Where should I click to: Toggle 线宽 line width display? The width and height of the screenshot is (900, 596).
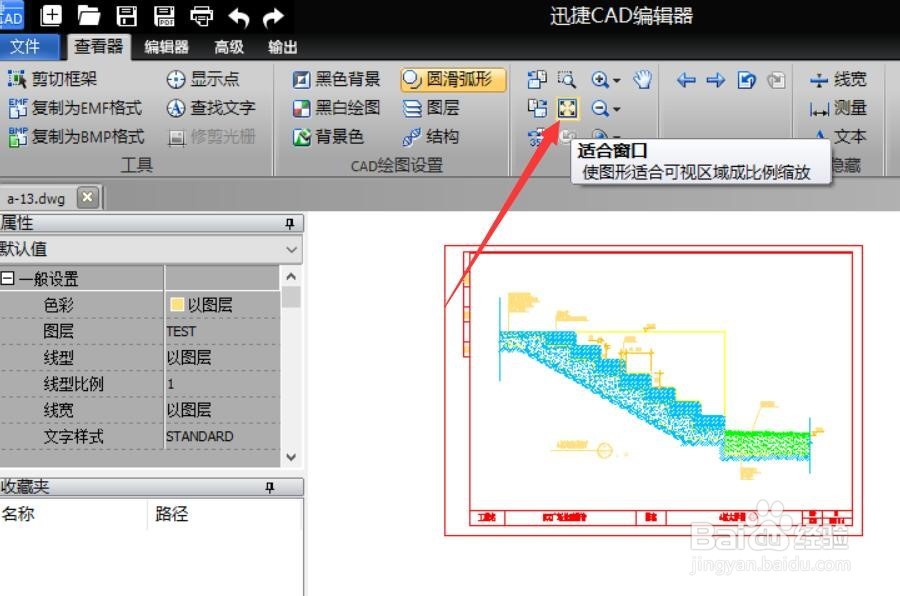pyautogui.click(x=838, y=79)
